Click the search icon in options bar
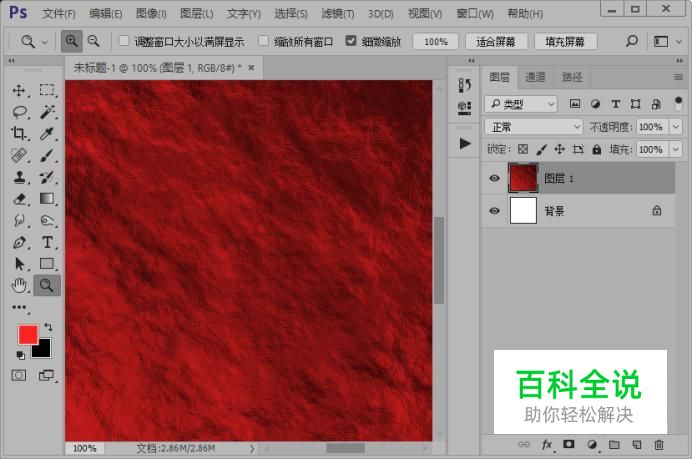The image size is (692, 459). coord(632,41)
